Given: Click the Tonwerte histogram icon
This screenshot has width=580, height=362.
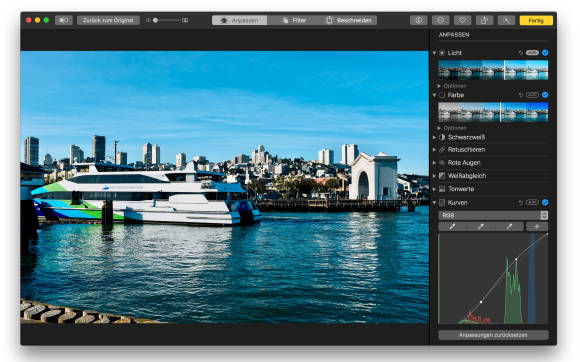Looking at the screenshot, I should [442, 189].
